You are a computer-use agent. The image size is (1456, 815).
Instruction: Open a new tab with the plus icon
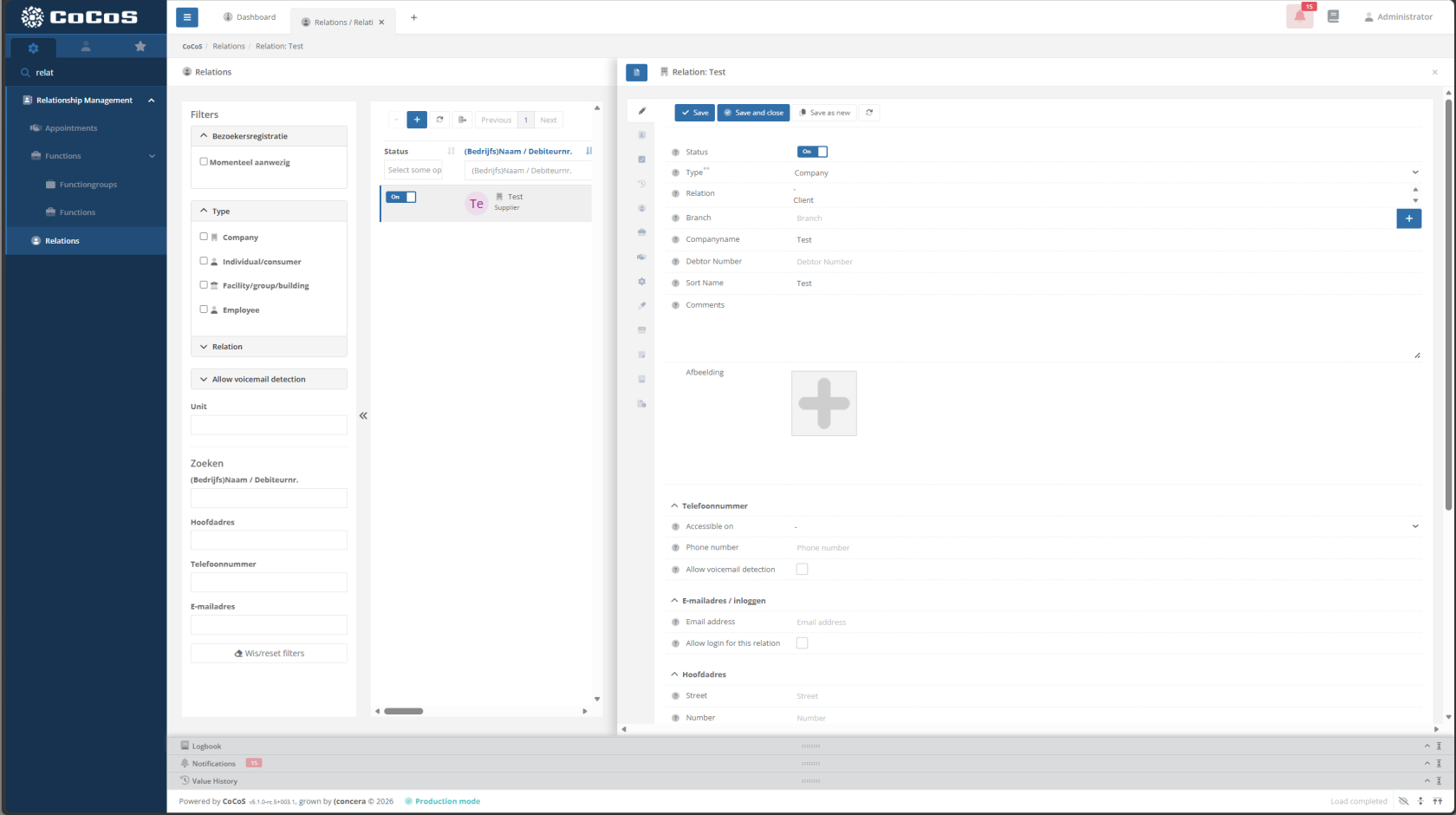pos(413,17)
